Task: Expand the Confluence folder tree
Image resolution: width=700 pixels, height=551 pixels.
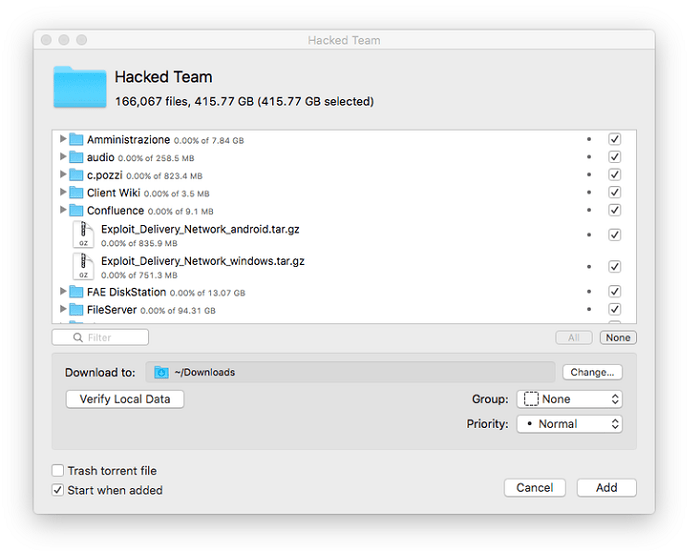Action: pyautogui.click(x=63, y=210)
